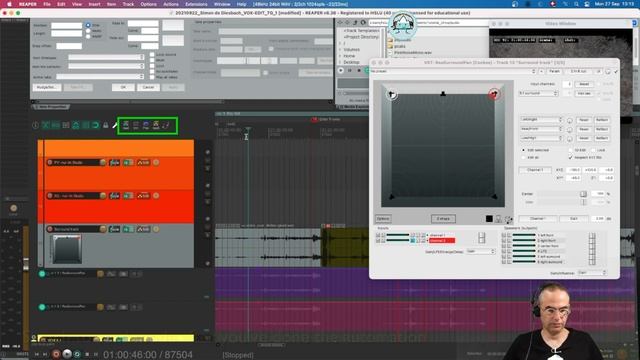Click the round volume knob on Surround track
Image resolution: width=640 pixels, height=360 pixels.
[x=103, y=229]
